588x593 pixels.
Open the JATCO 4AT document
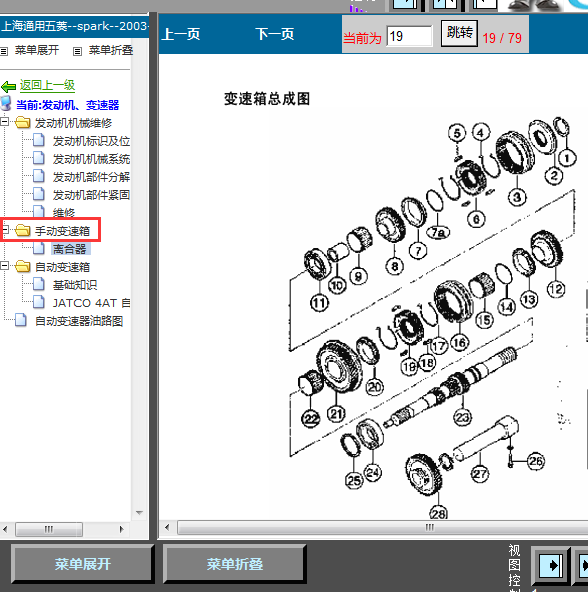[91, 303]
